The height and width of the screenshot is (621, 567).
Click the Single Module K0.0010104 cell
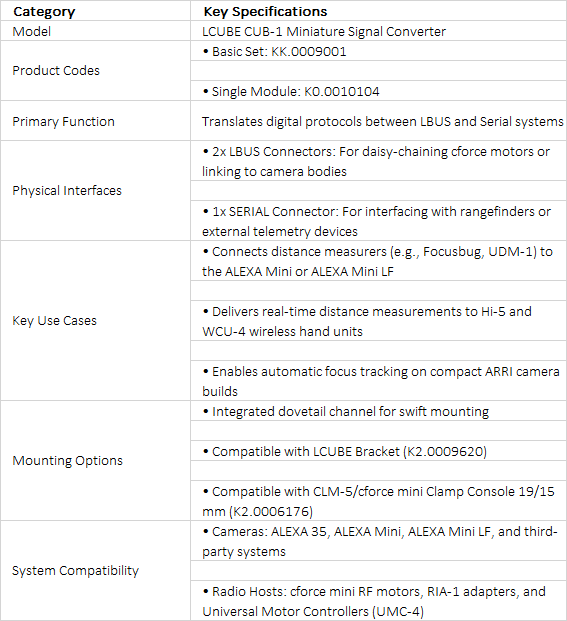point(379,91)
